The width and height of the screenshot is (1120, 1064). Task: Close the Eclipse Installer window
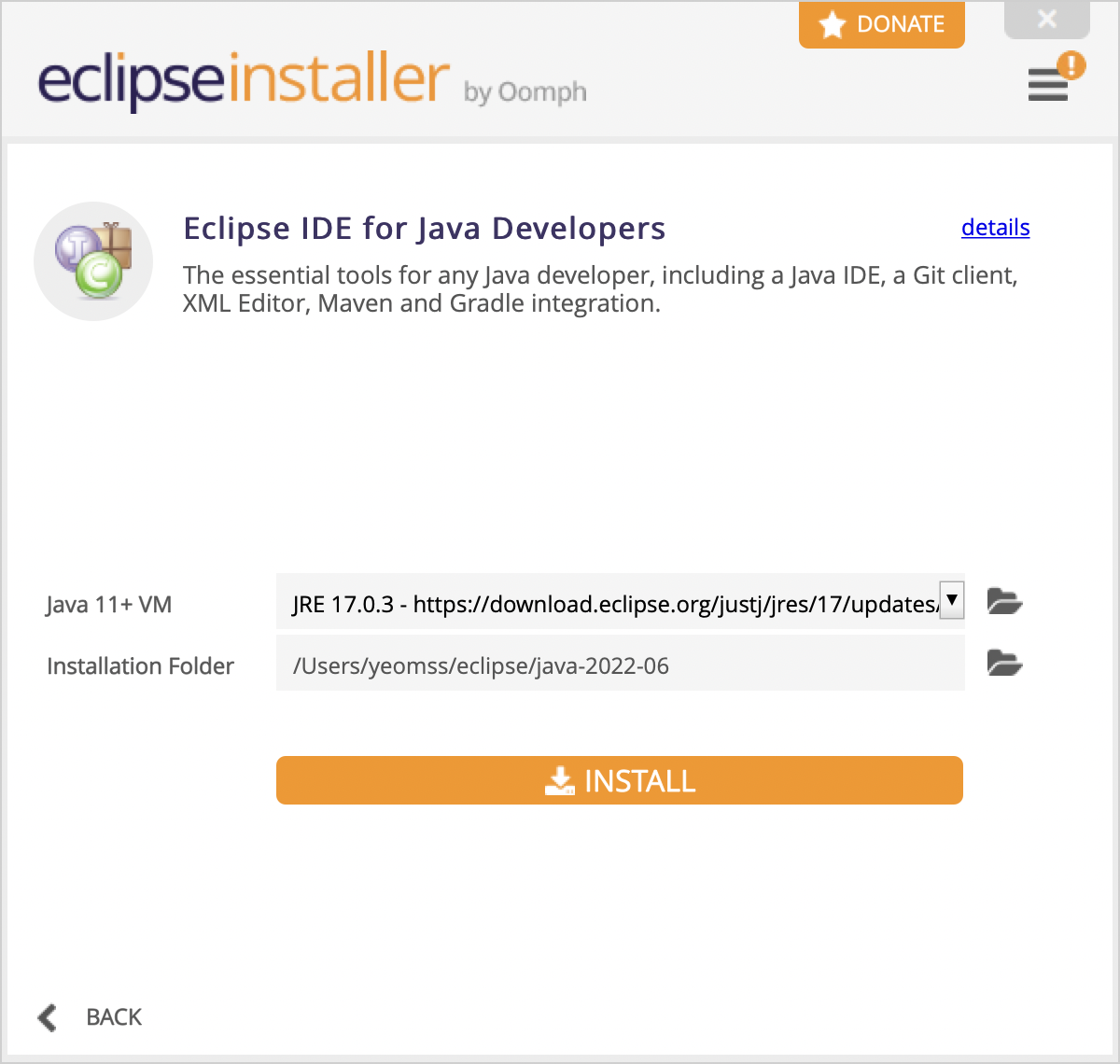1047,19
